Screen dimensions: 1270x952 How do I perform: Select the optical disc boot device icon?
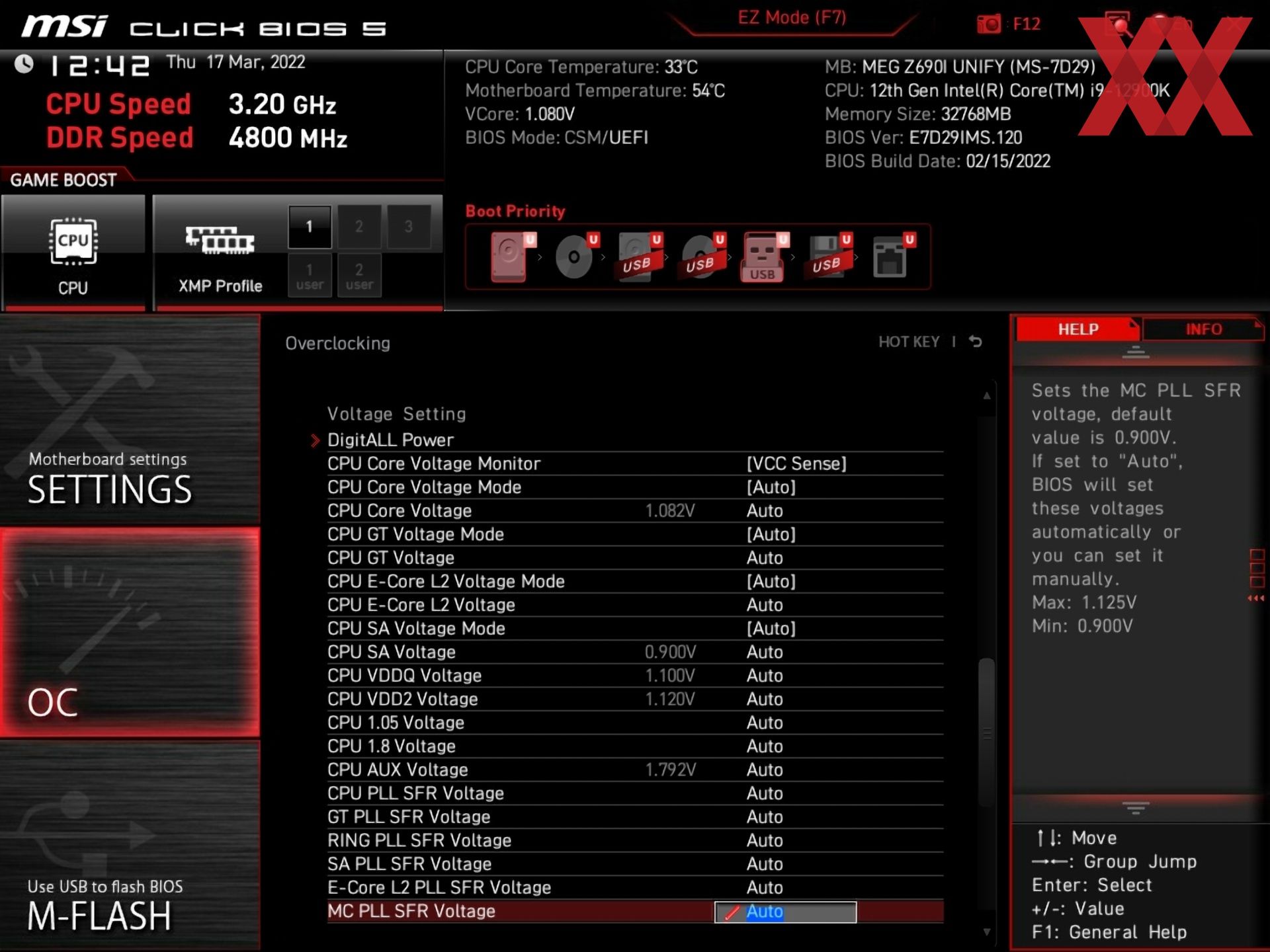click(574, 257)
